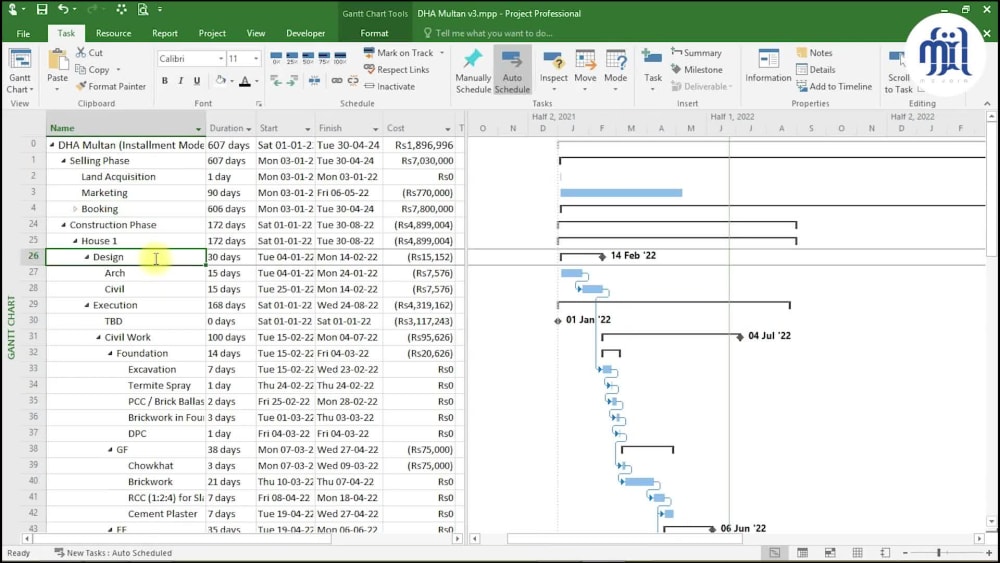Insert a Milestone

pyautogui.click(x=696, y=69)
